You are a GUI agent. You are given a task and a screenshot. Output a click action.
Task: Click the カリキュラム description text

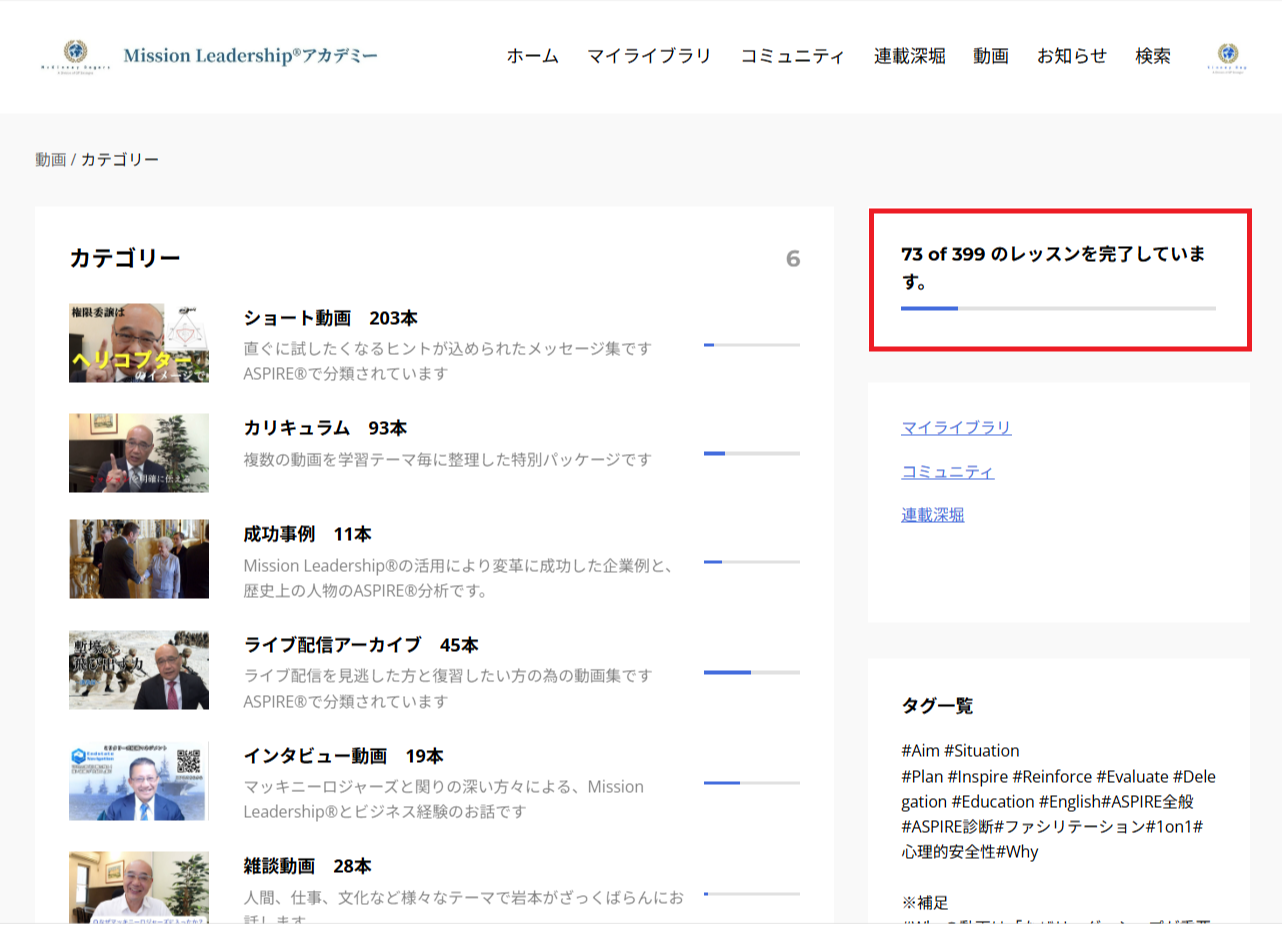coord(447,460)
